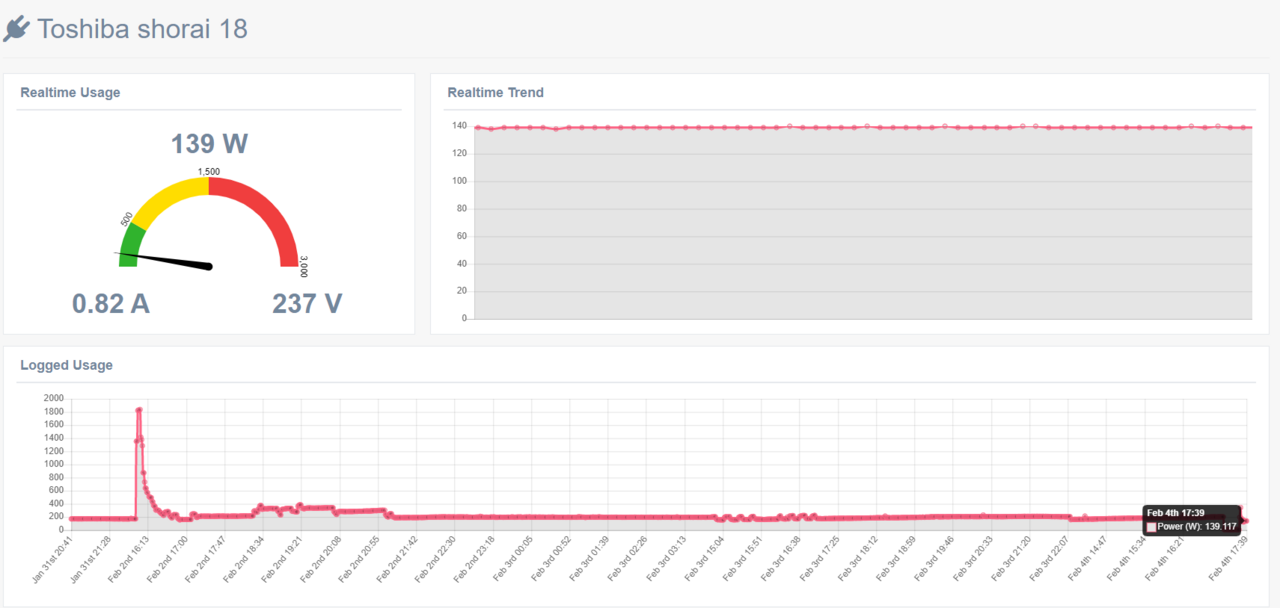Viewport: 1280px width, 608px height.
Task: Click the 1400 label on Logged Usage axis
Action: coord(54,438)
